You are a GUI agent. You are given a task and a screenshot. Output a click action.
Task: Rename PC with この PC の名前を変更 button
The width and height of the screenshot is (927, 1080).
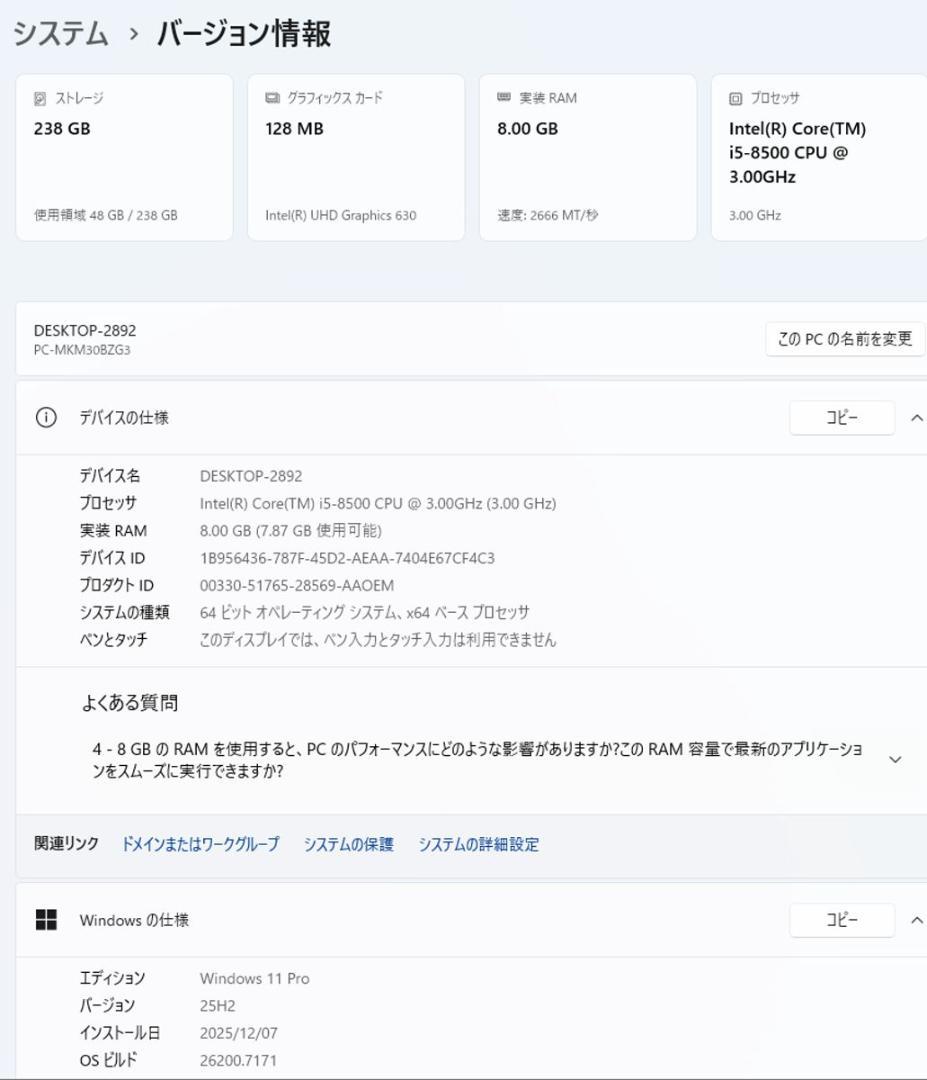(x=845, y=339)
